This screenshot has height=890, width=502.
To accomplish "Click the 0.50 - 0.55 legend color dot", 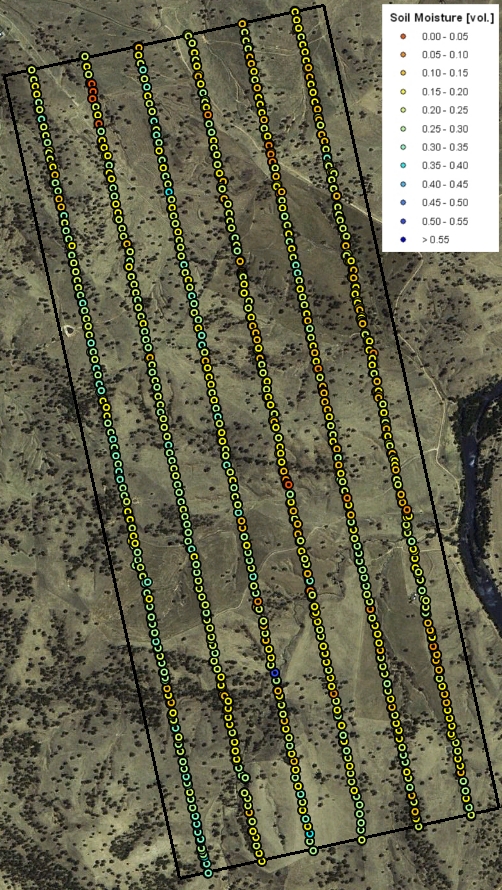I will pos(403,221).
